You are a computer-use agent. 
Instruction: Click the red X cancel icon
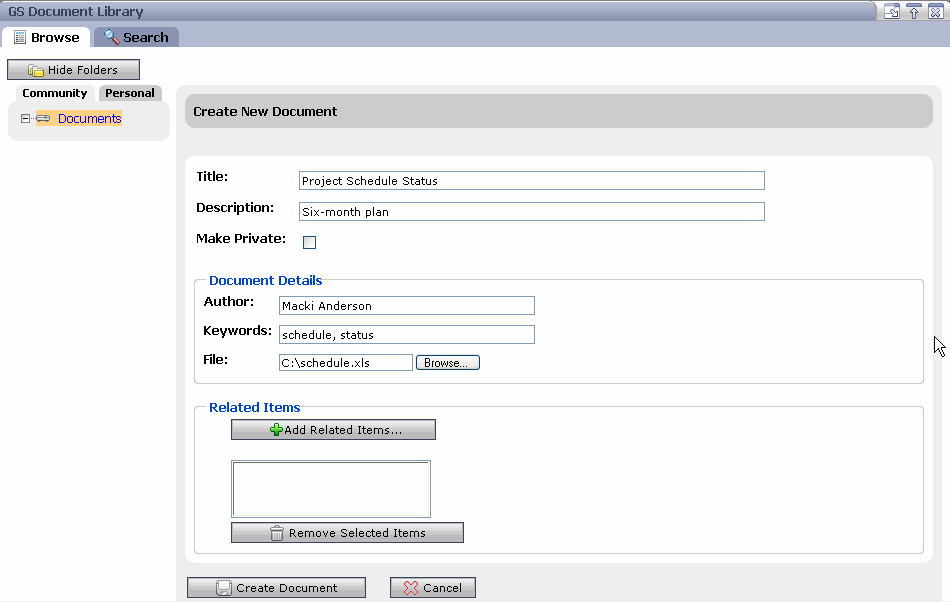click(411, 587)
